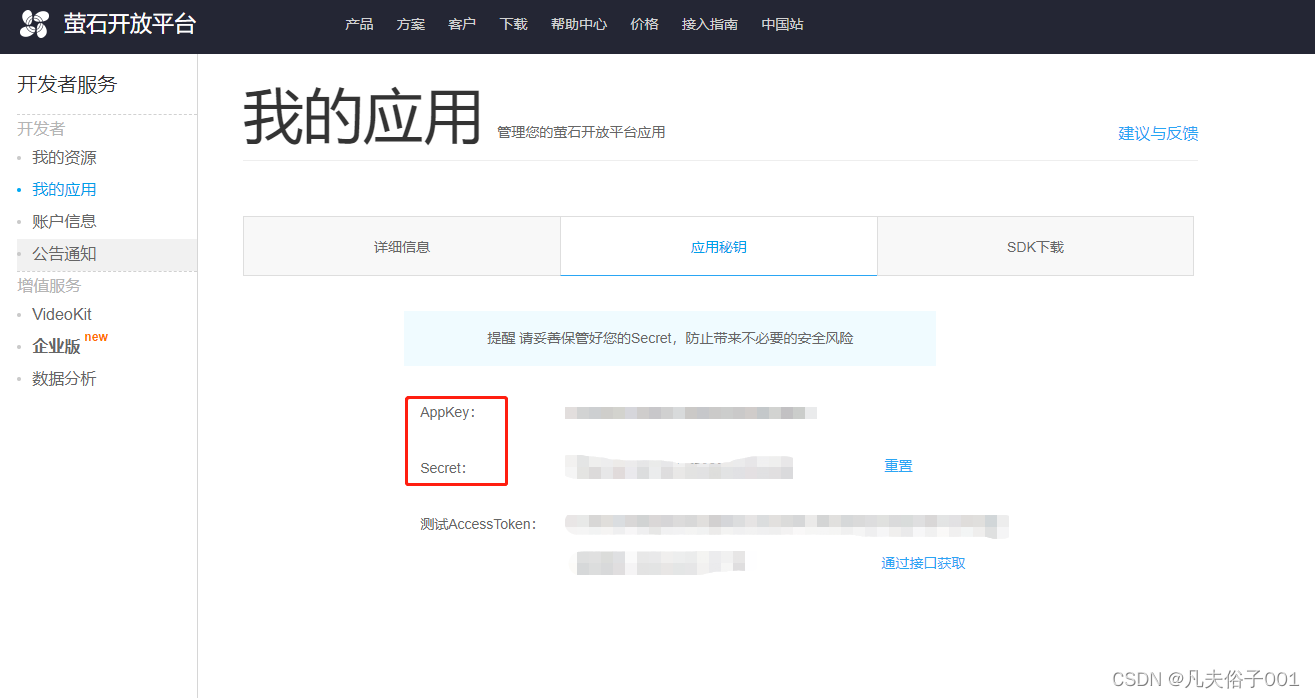Click the 通过接口获取 link
The image size is (1315, 698).
point(923,563)
